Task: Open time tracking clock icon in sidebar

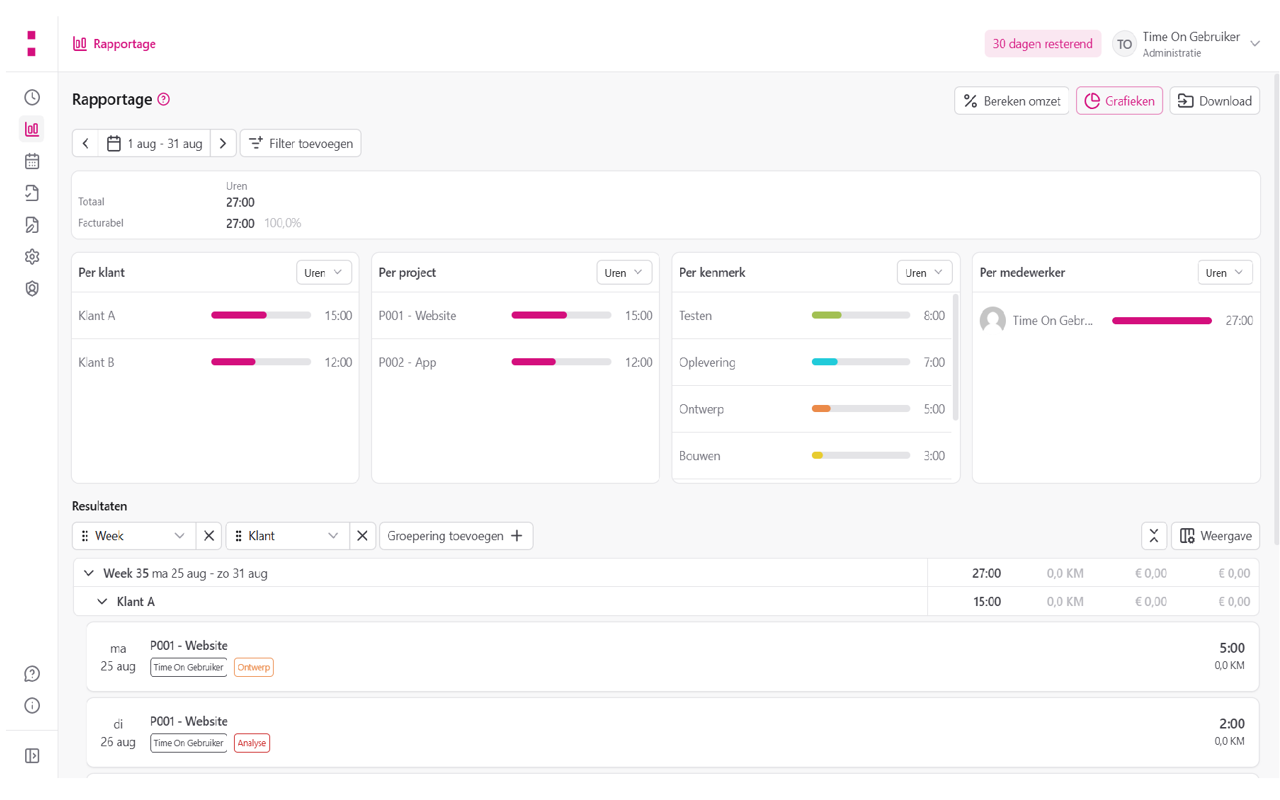Action: [x=32, y=97]
